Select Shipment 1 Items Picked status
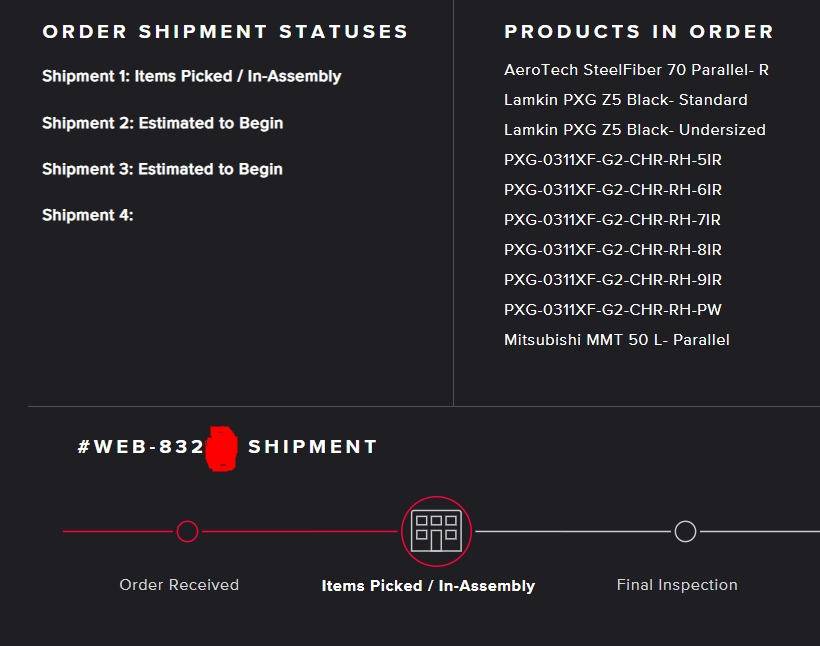This screenshot has width=820, height=646. (191, 76)
